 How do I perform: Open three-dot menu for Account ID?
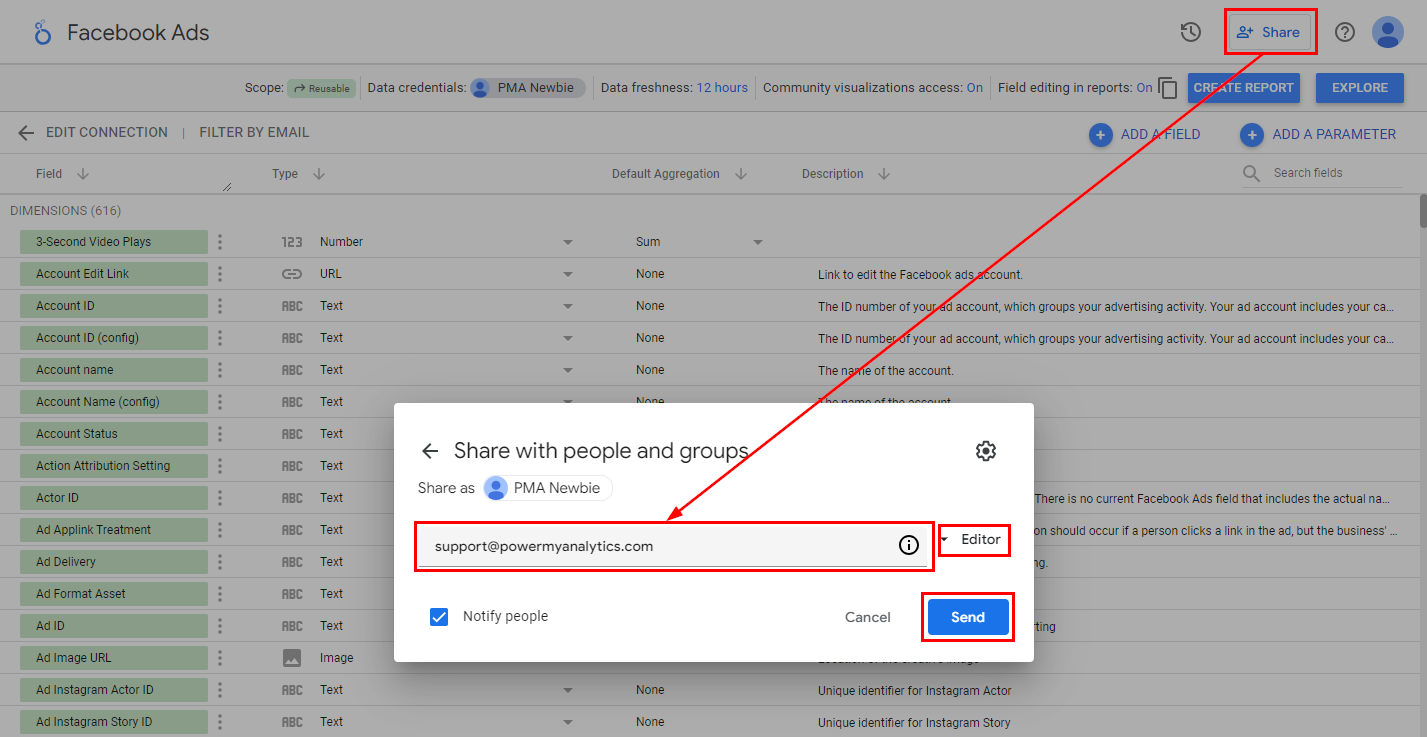click(220, 306)
